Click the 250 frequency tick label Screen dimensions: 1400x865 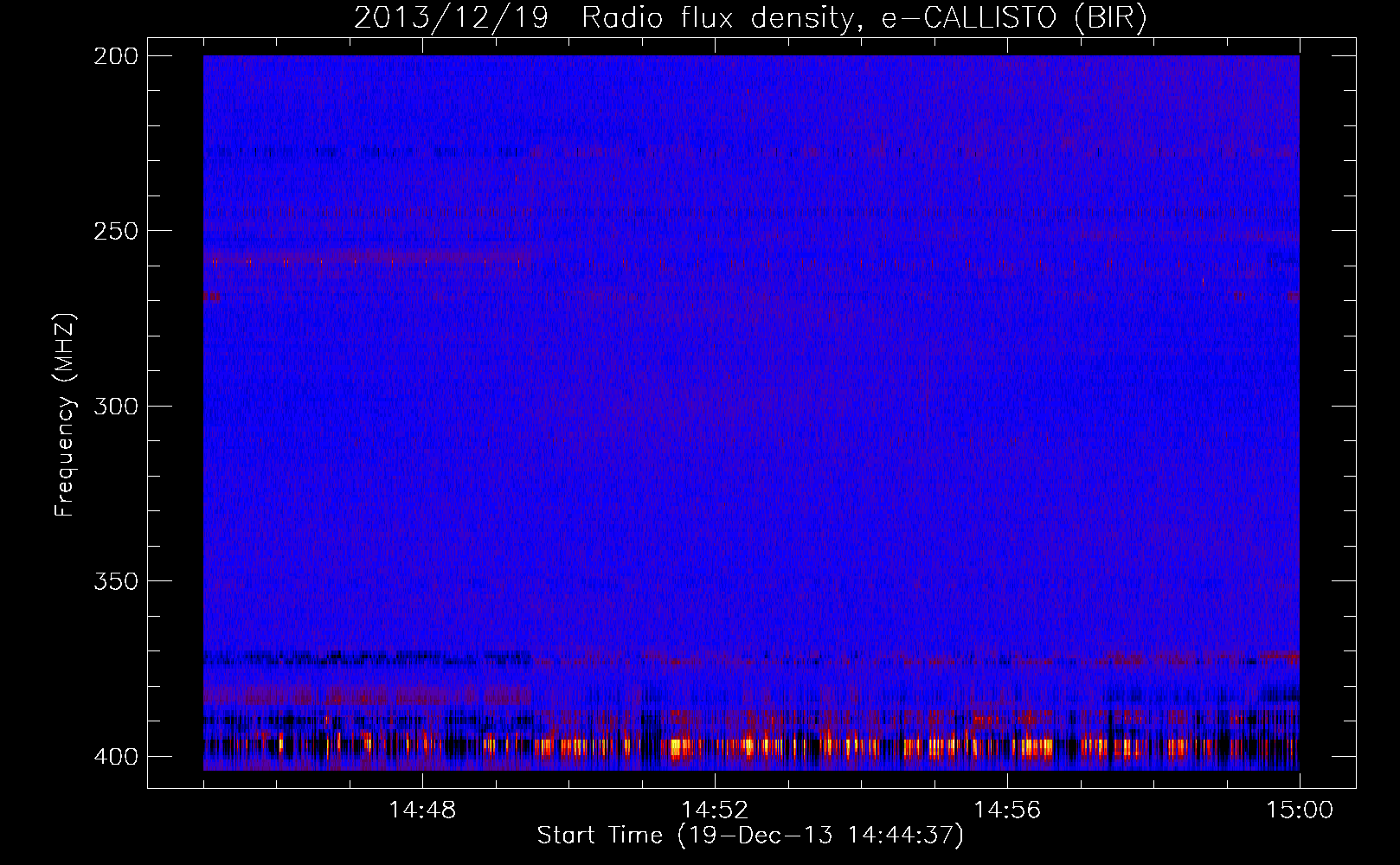[115, 231]
